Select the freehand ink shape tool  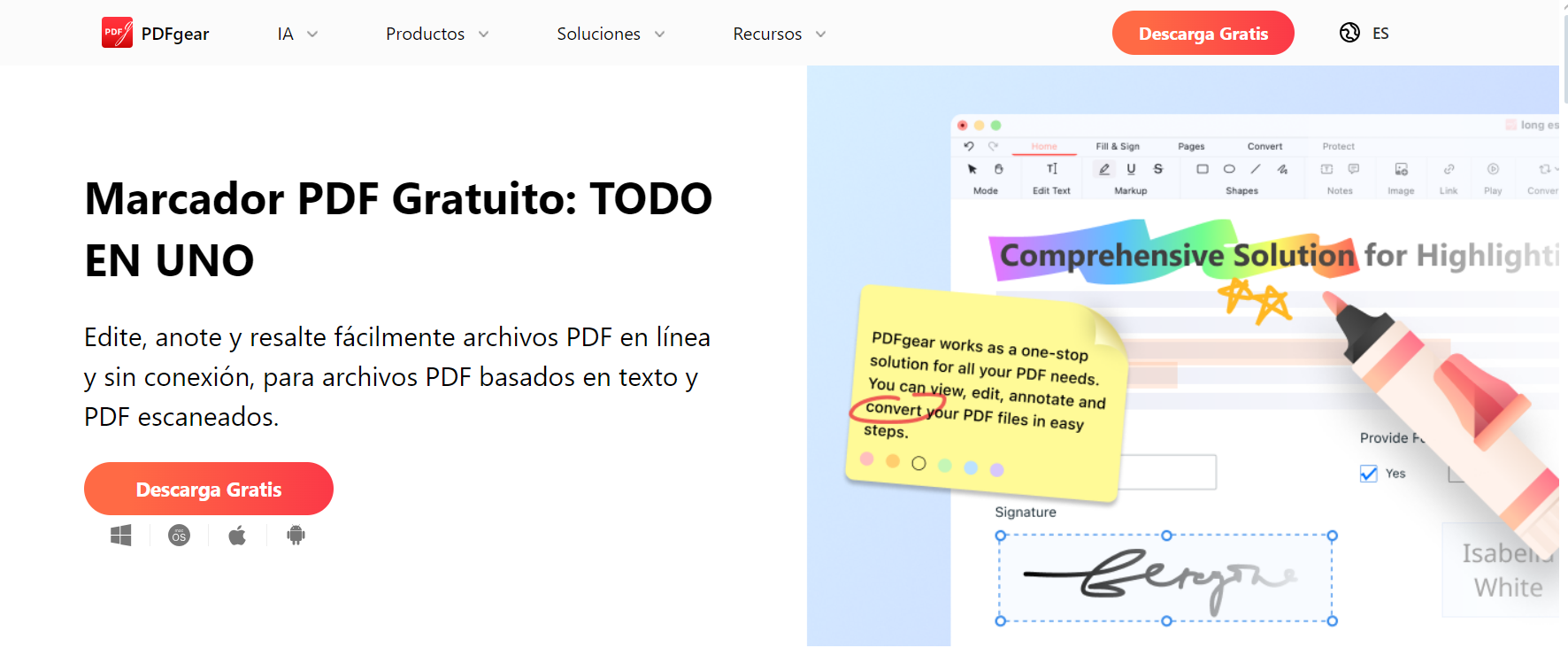tap(1282, 169)
